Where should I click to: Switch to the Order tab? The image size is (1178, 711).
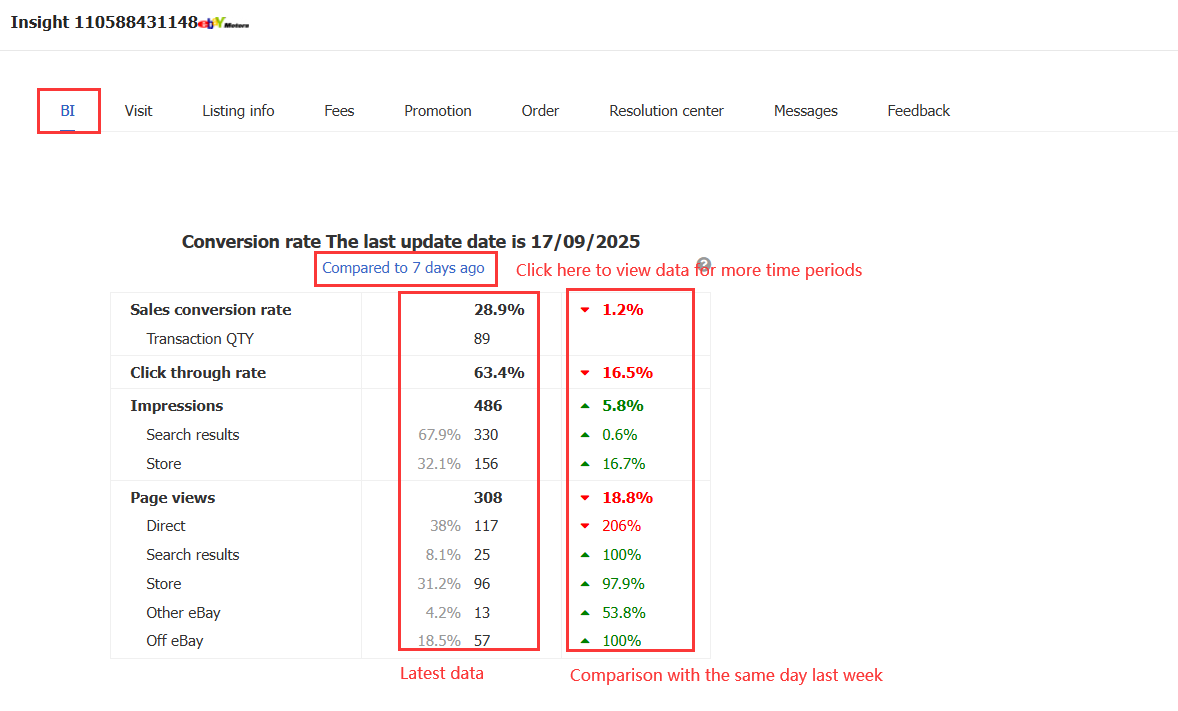click(x=540, y=111)
